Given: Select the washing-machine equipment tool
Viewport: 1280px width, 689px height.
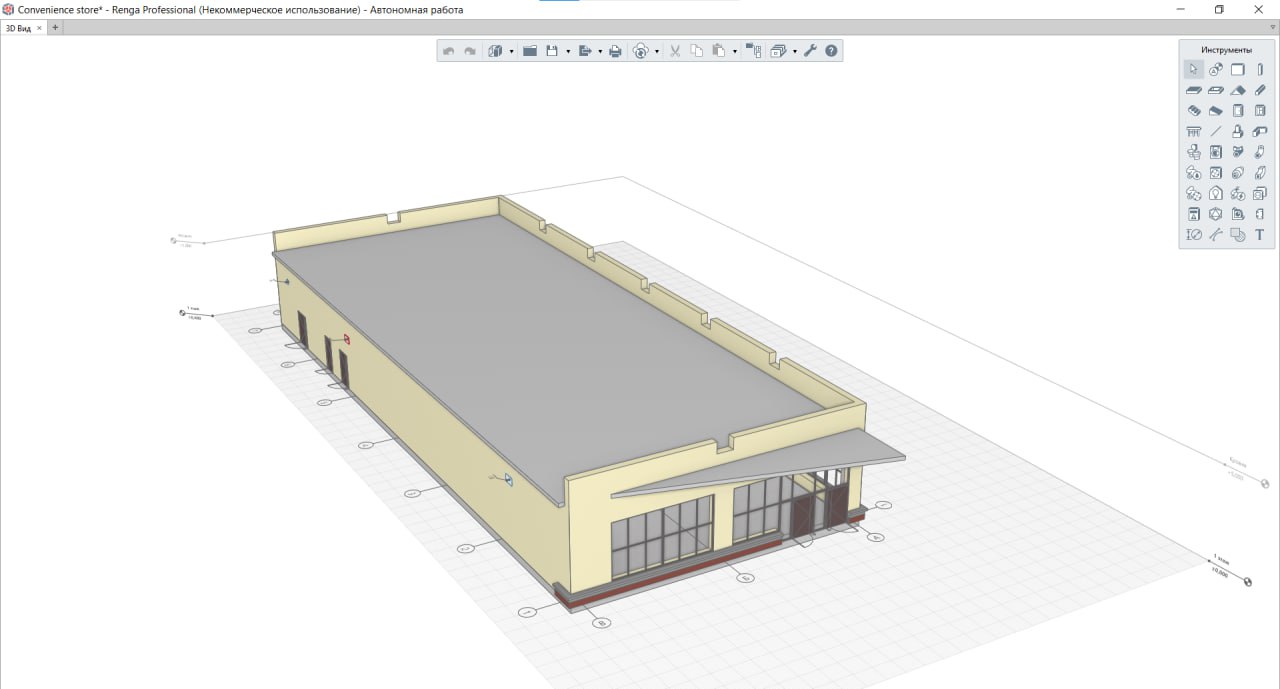Looking at the screenshot, I should pos(1215,152).
